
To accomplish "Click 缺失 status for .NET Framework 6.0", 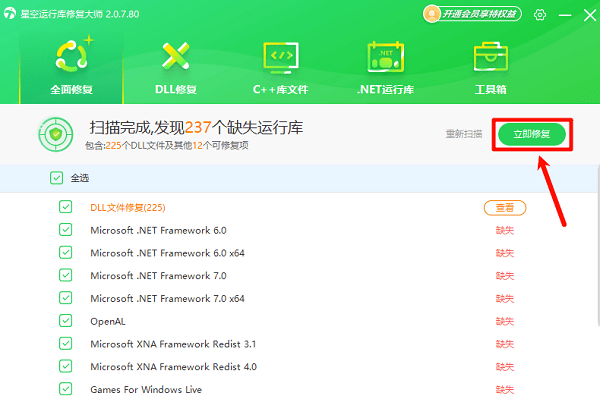I will coord(505,230).
